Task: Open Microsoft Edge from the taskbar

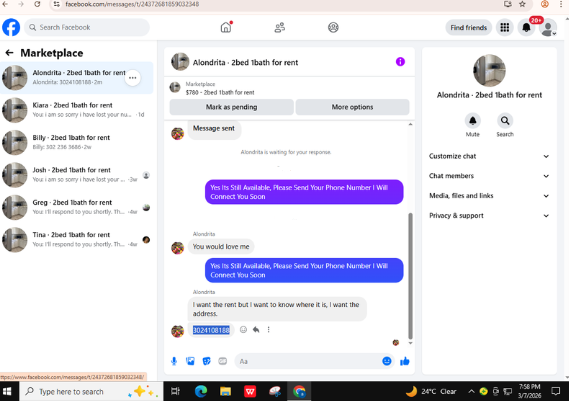Action: [201, 391]
